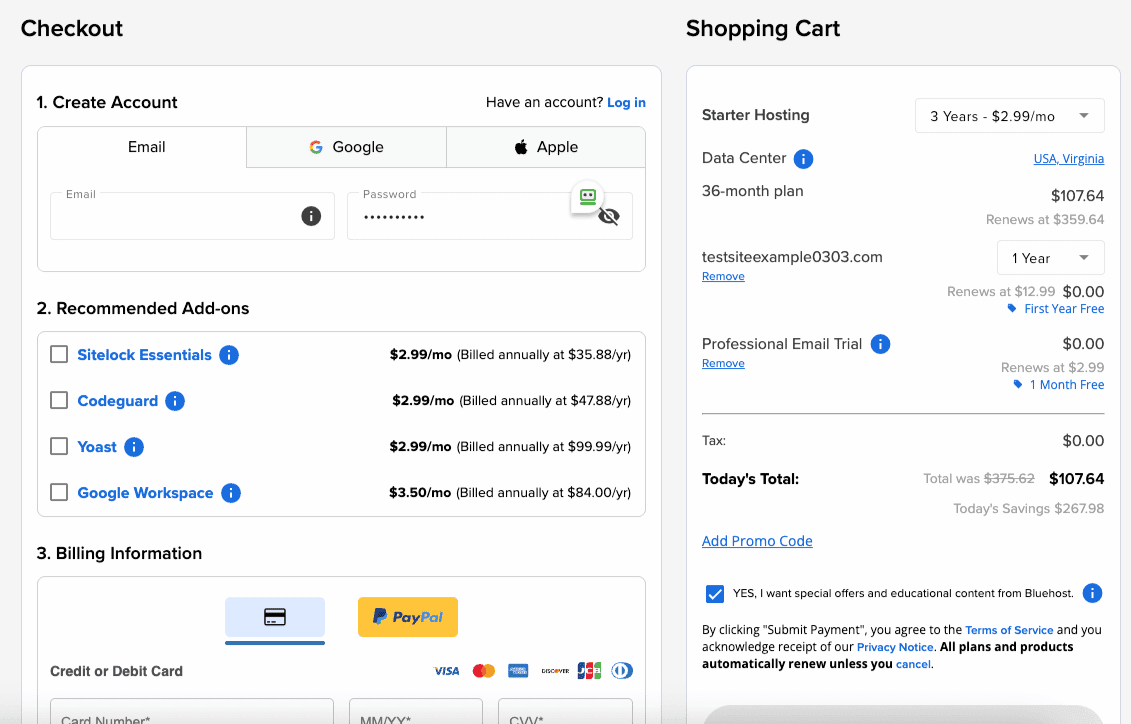Viewport: 1131px width, 724px height.
Task: Choose PayPal payment method
Action: [x=408, y=617]
